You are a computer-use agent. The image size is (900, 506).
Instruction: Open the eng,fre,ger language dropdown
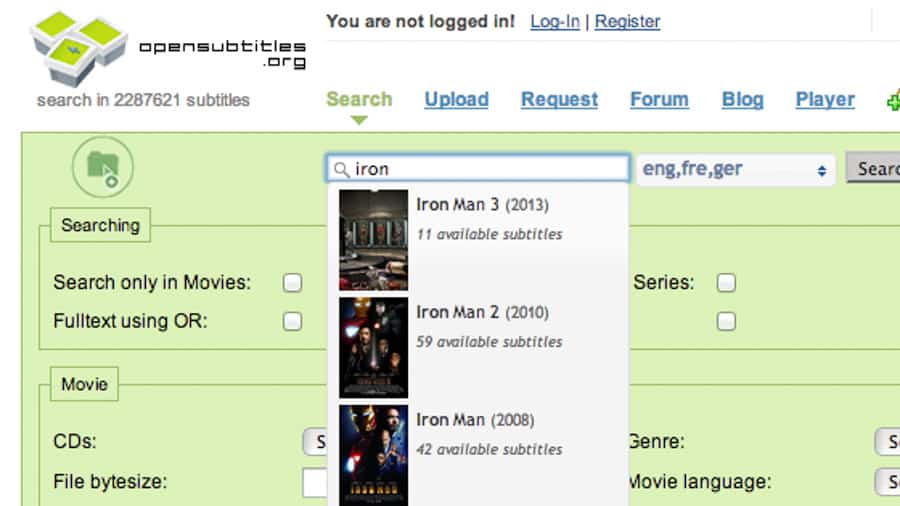pos(736,169)
